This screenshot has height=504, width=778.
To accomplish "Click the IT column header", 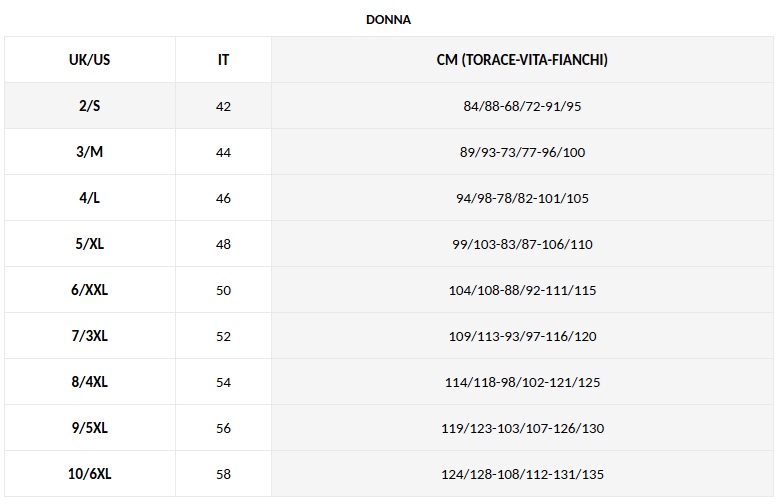I will [x=223, y=60].
